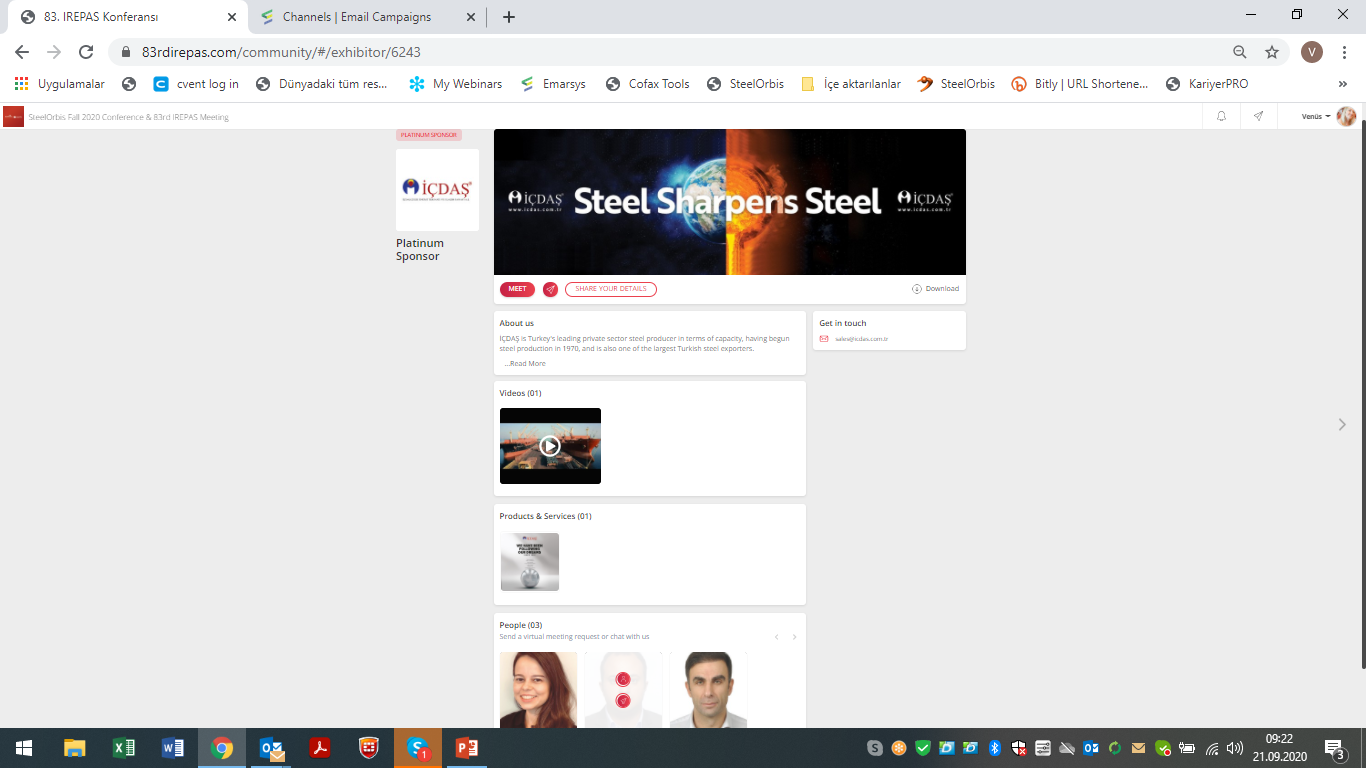Open the İçe aktarılanlar bookmark folder

pyautogui.click(x=851, y=84)
